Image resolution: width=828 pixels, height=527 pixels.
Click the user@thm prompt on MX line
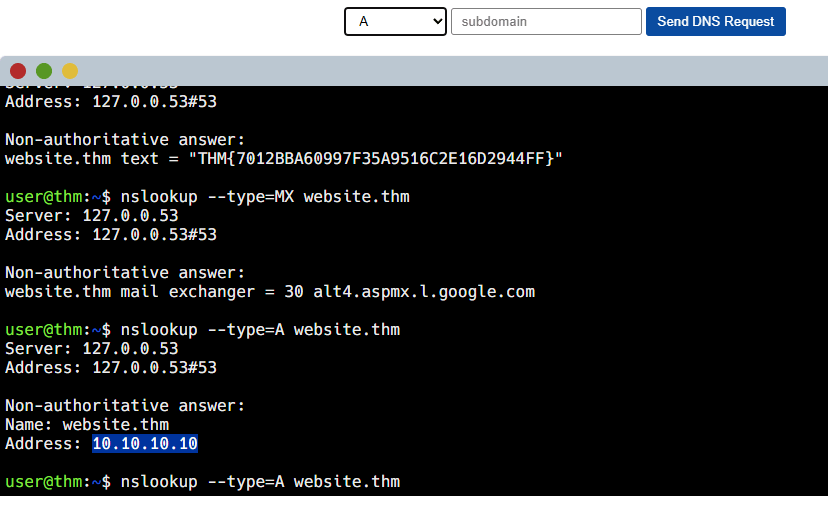point(48,197)
